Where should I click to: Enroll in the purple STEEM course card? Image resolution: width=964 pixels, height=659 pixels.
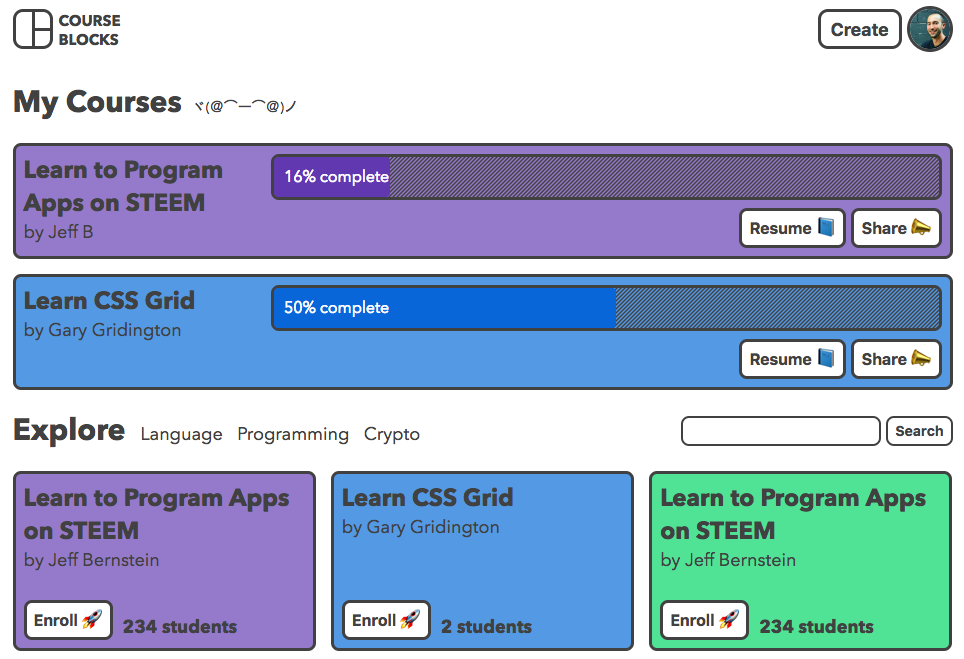68,620
